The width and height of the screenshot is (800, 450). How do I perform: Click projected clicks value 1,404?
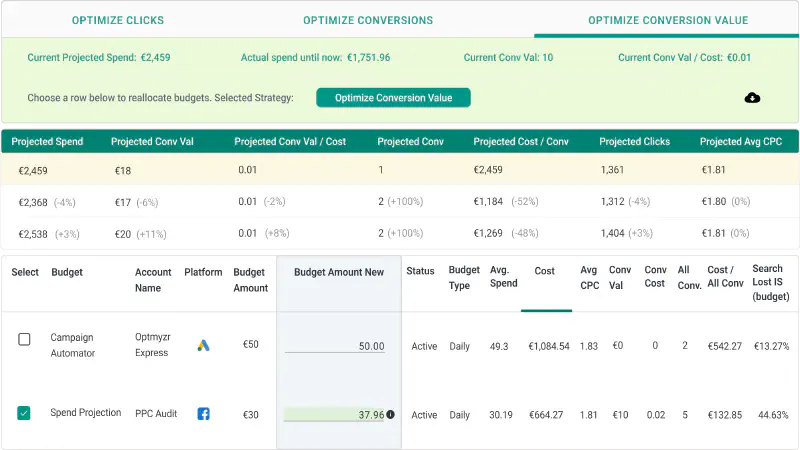[612, 233]
